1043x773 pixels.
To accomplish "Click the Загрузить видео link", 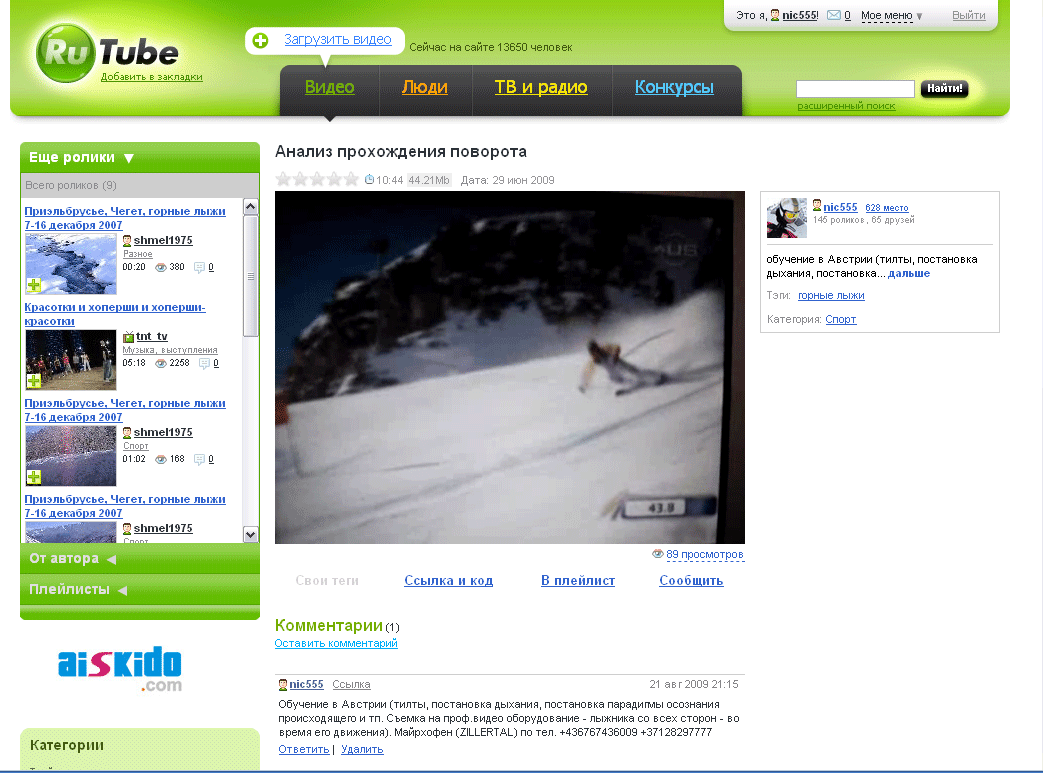I will point(337,40).
